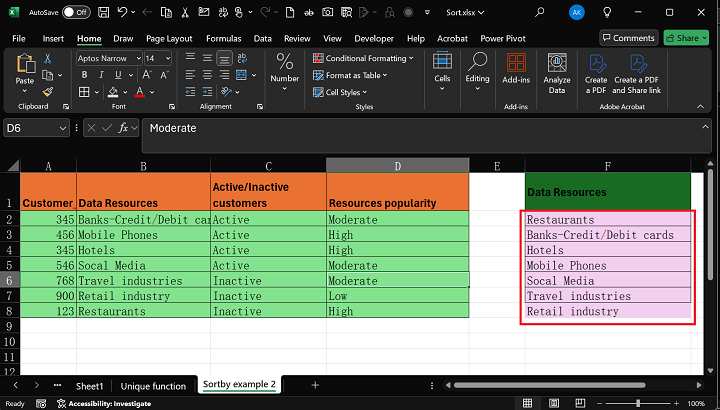Click the Insert Function fx icon
The width and height of the screenshot is (720, 410).
124,128
